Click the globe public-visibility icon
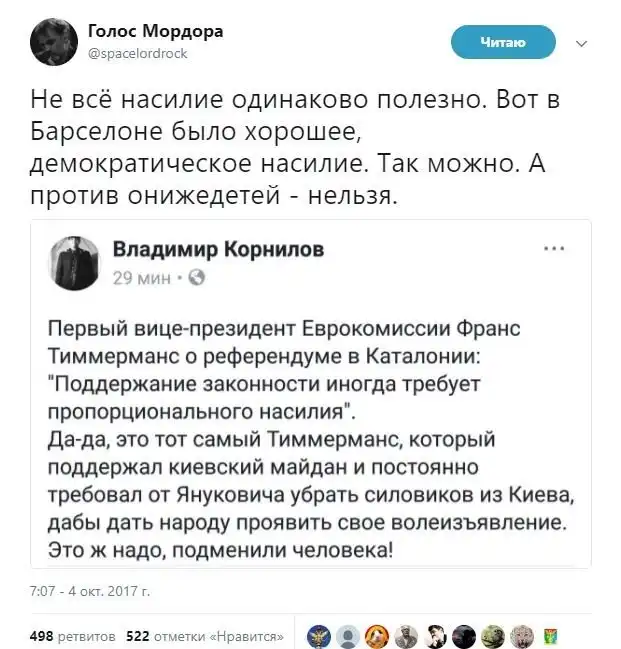Screen dimensions: 621x649 196,277
